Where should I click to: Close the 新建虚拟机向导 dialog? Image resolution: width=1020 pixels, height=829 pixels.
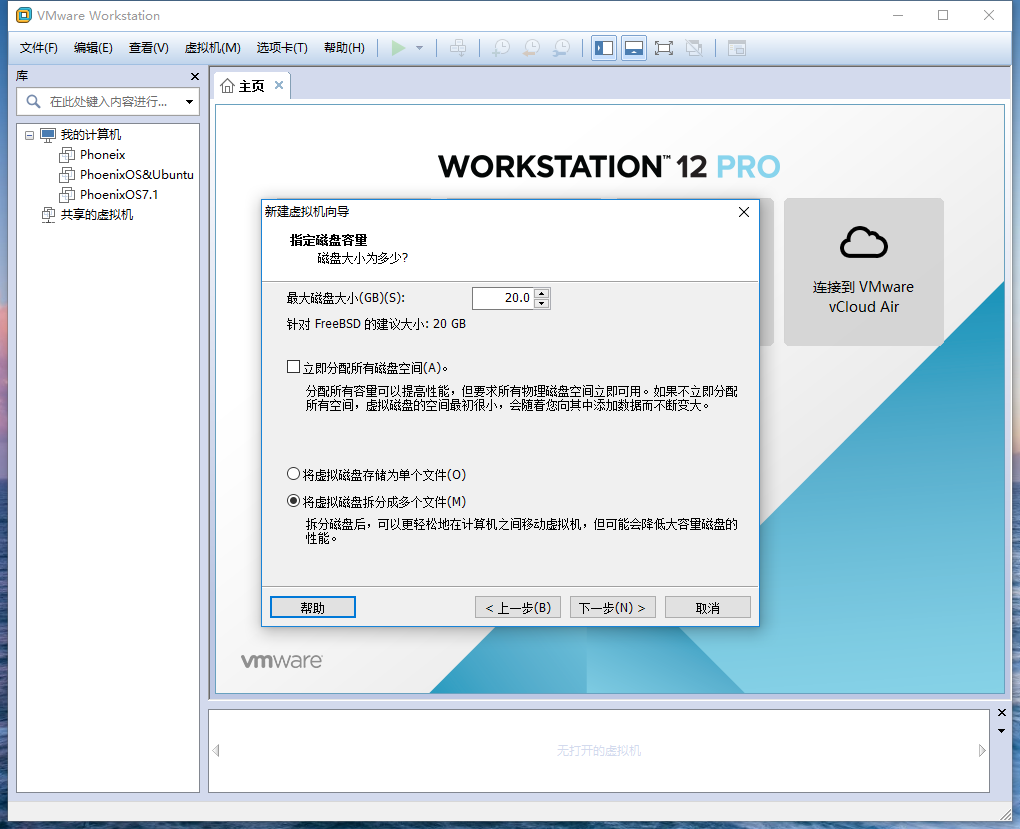tap(744, 212)
